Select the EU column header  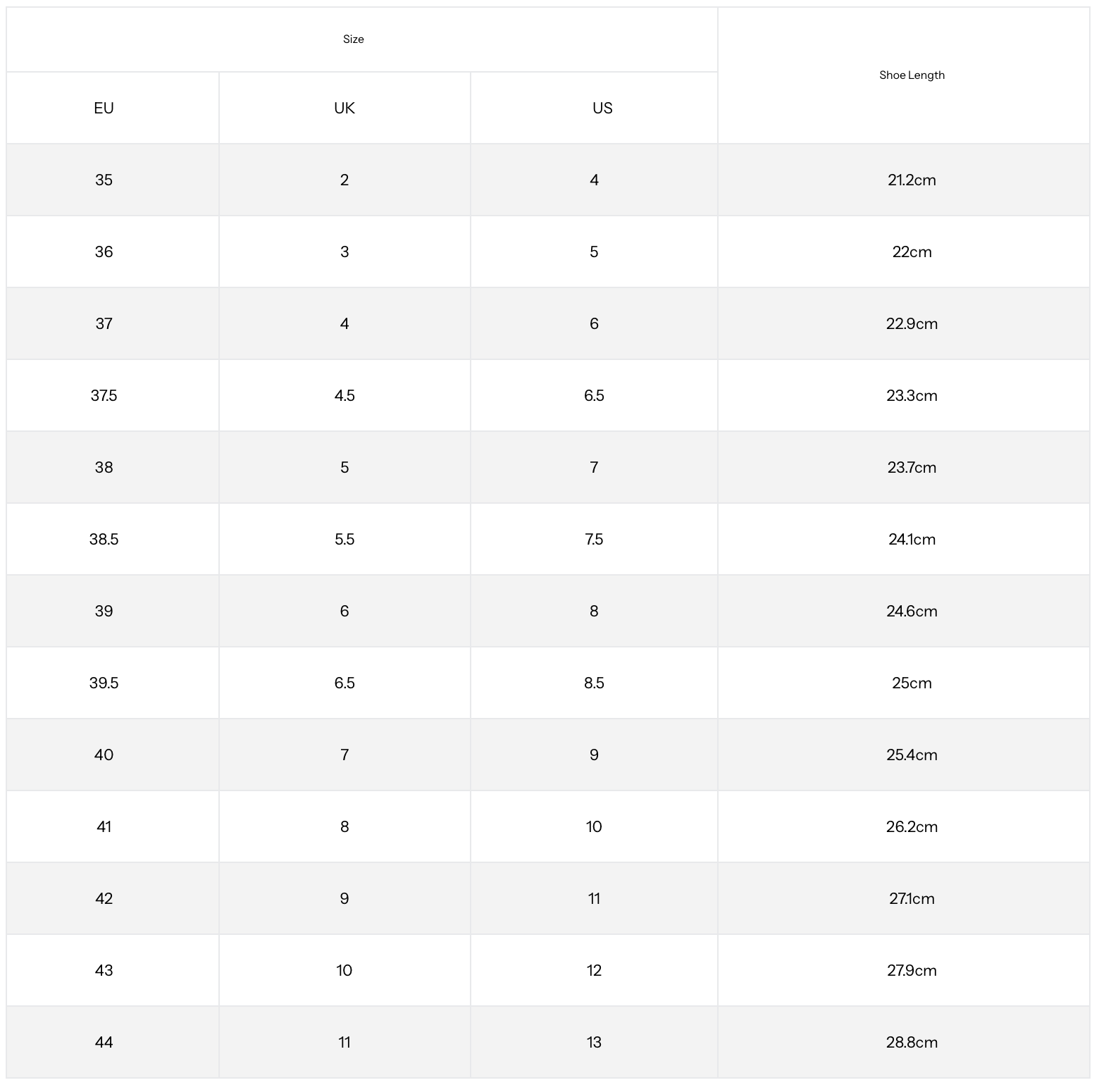coord(104,108)
